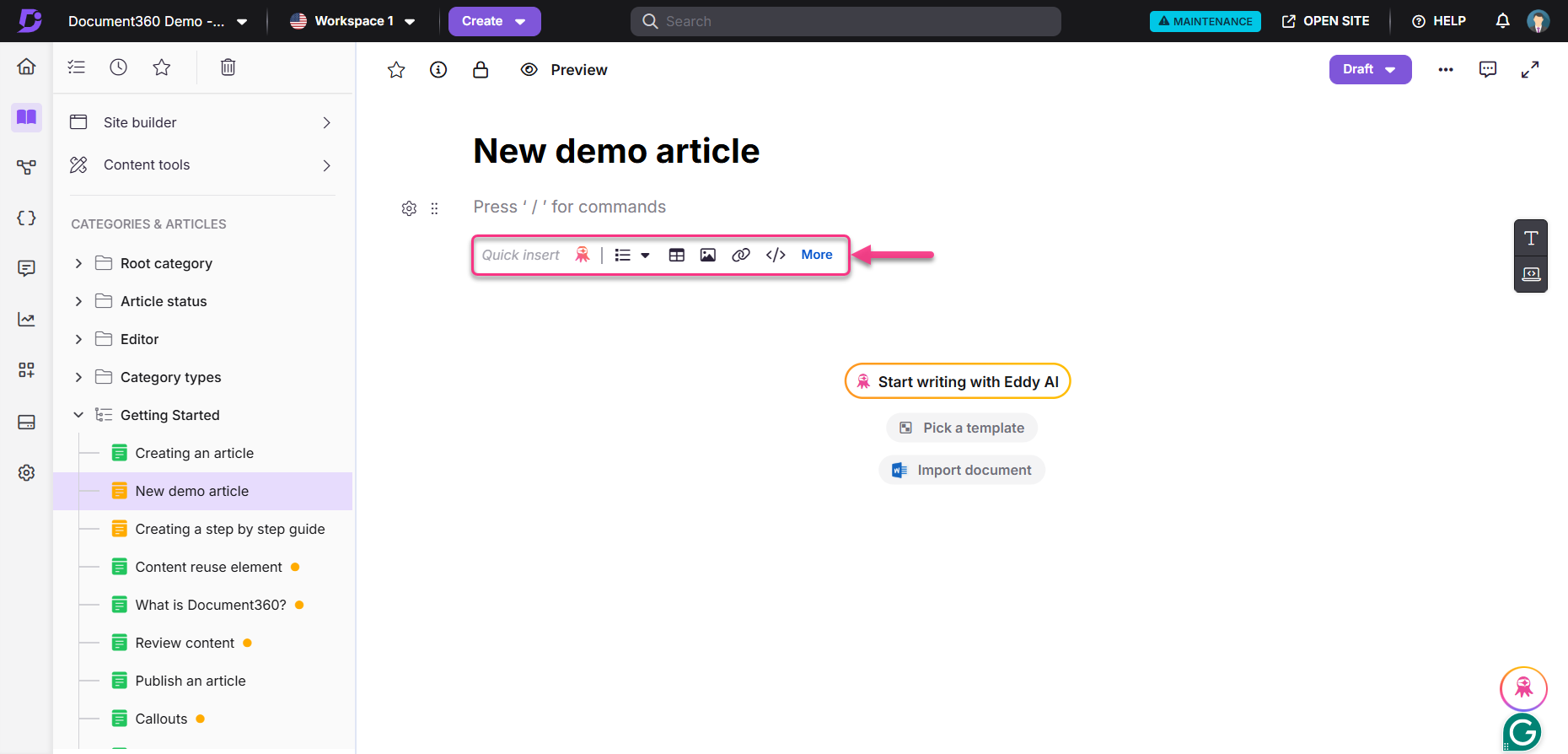Open the Drive storage icon in sidebar

pyautogui.click(x=26, y=422)
